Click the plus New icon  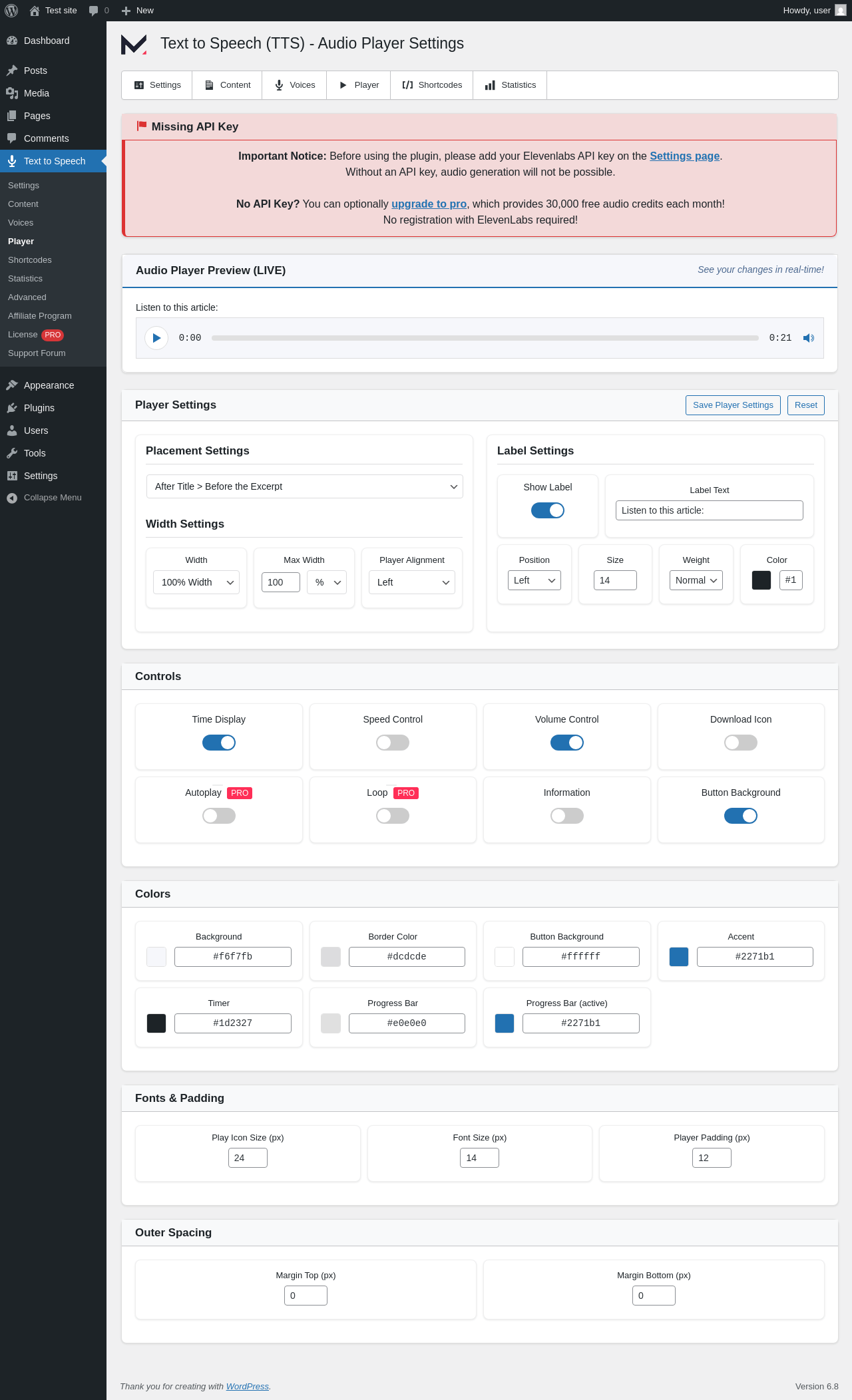pyautogui.click(x=126, y=11)
